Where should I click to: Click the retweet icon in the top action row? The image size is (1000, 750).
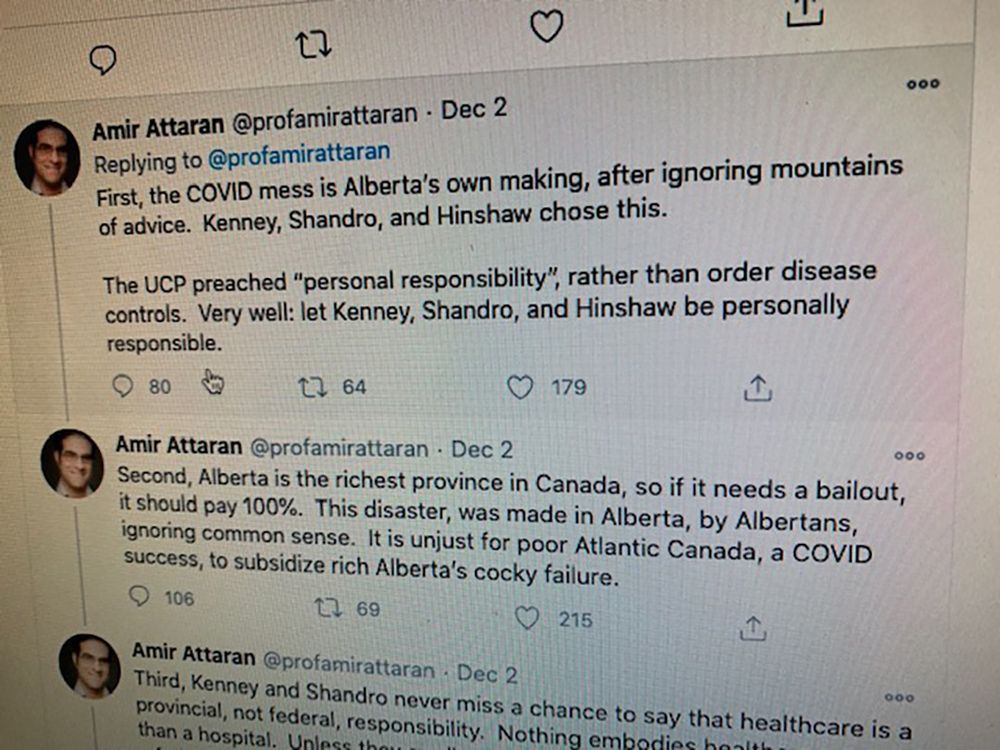point(314,44)
